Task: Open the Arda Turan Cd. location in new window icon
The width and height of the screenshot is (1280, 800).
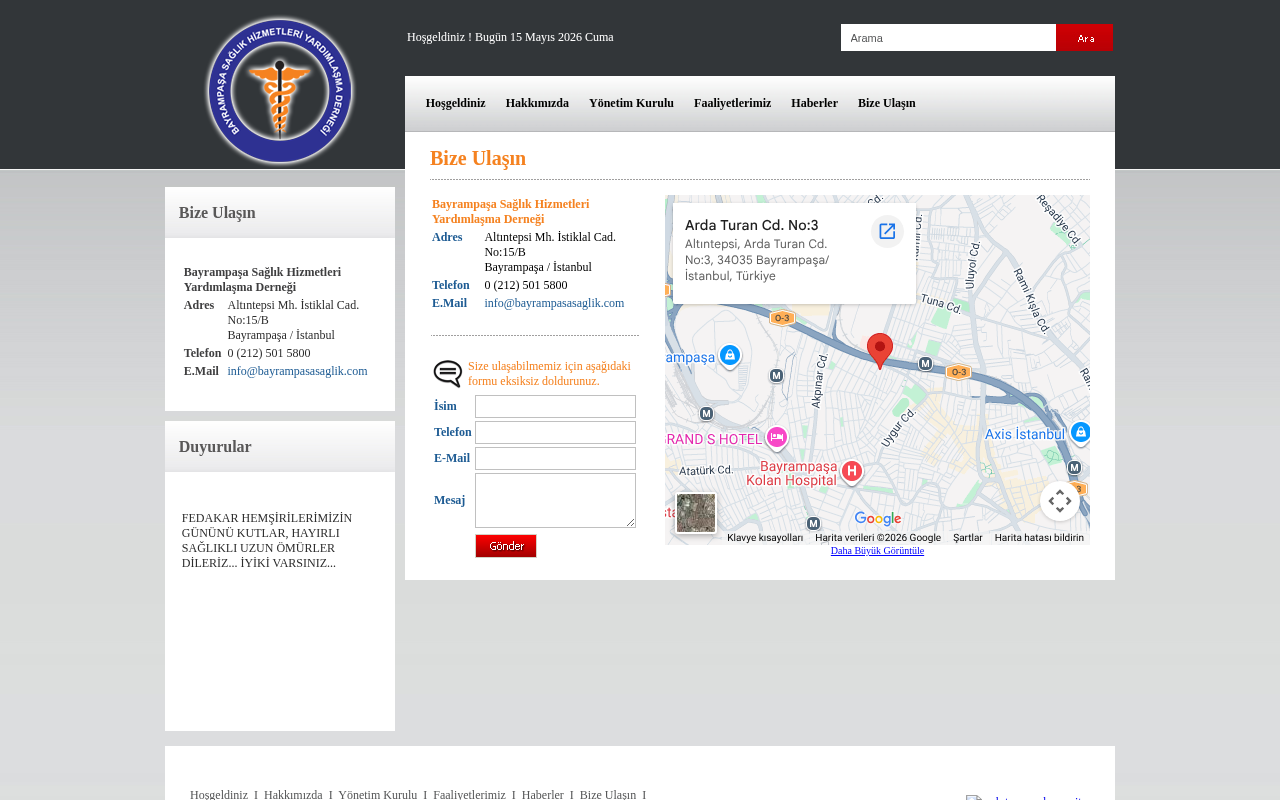Action: (887, 231)
